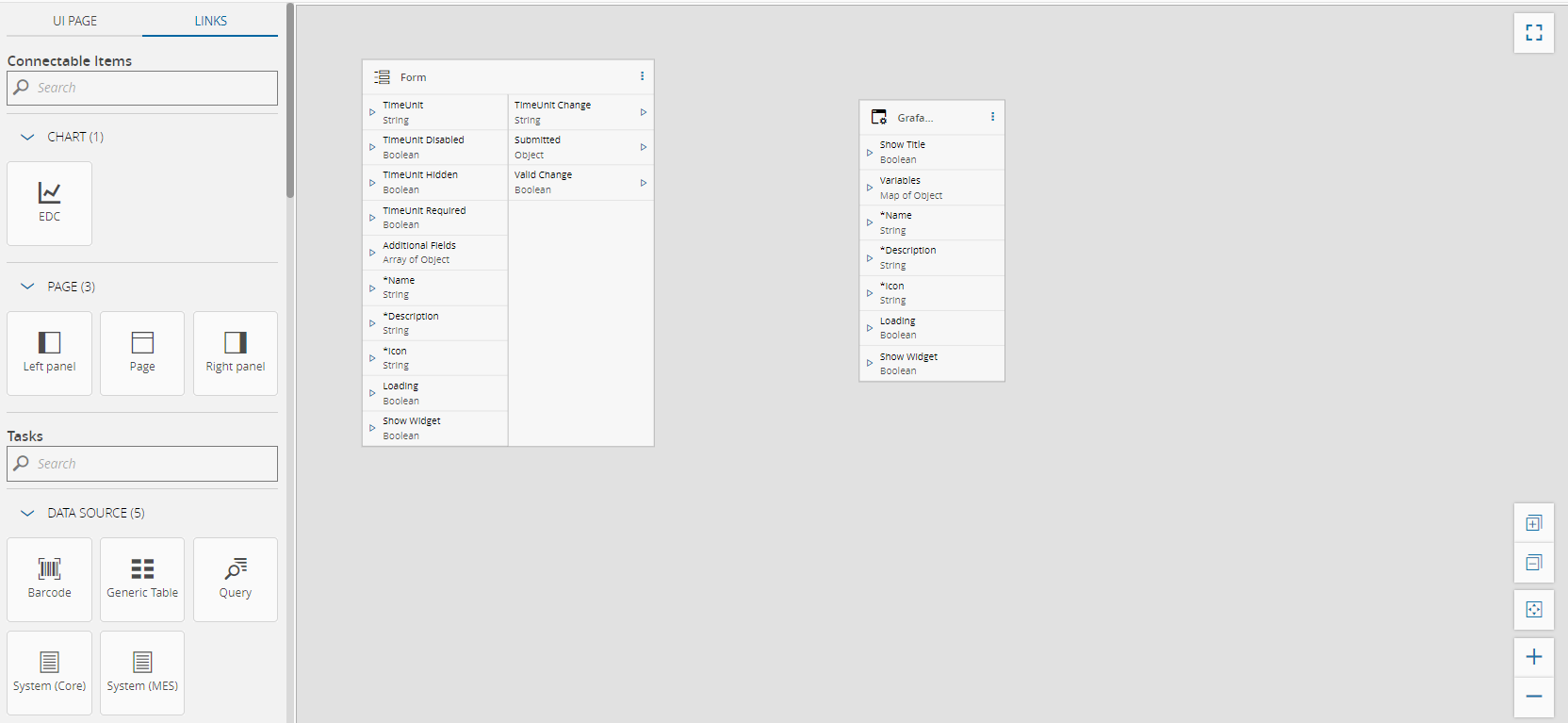Click the fit-to-view canvas button
Image resolution: width=1568 pixels, height=723 pixels.
(1533, 610)
